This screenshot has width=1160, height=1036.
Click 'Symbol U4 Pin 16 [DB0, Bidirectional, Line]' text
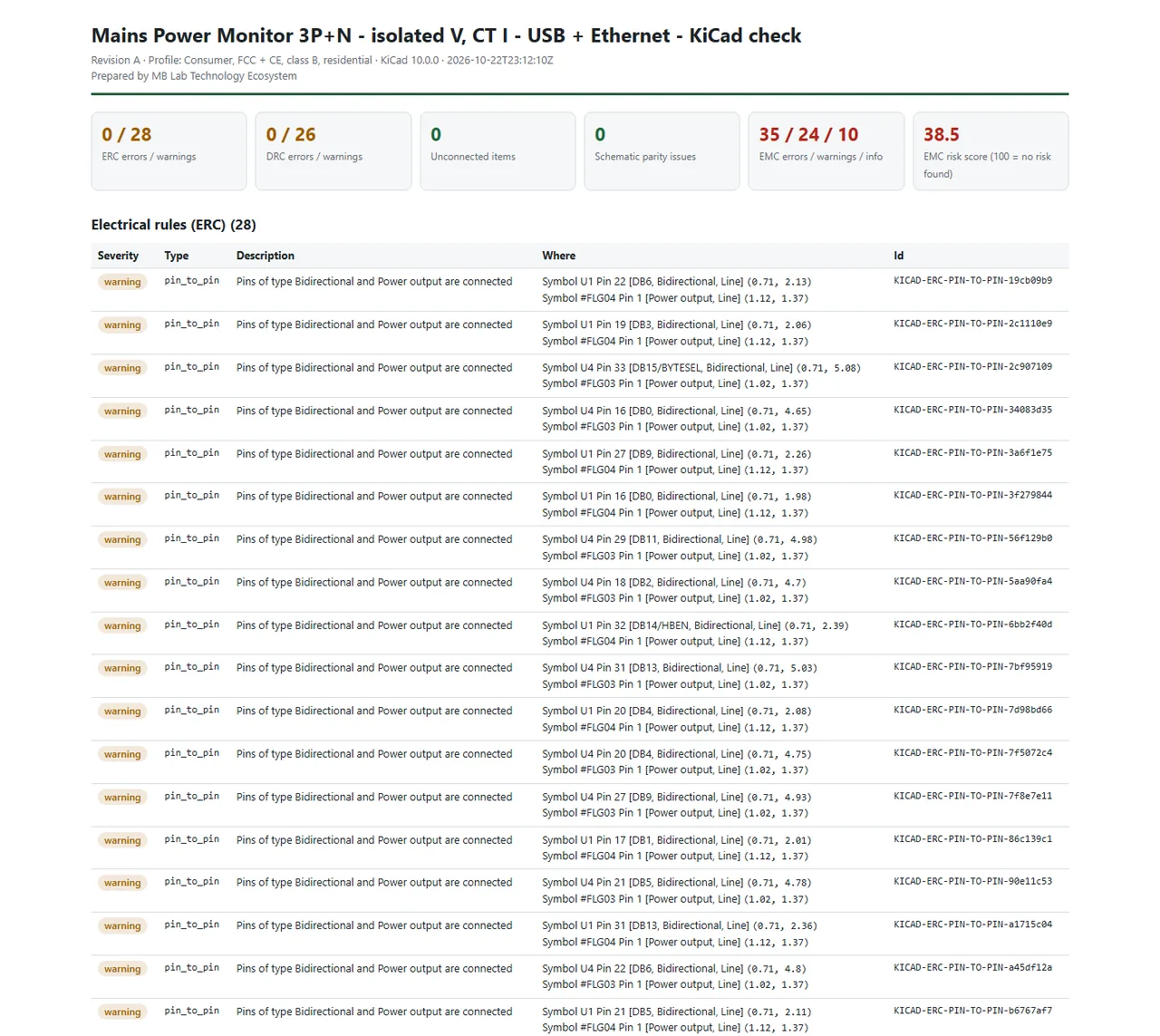tap(643, 411)
